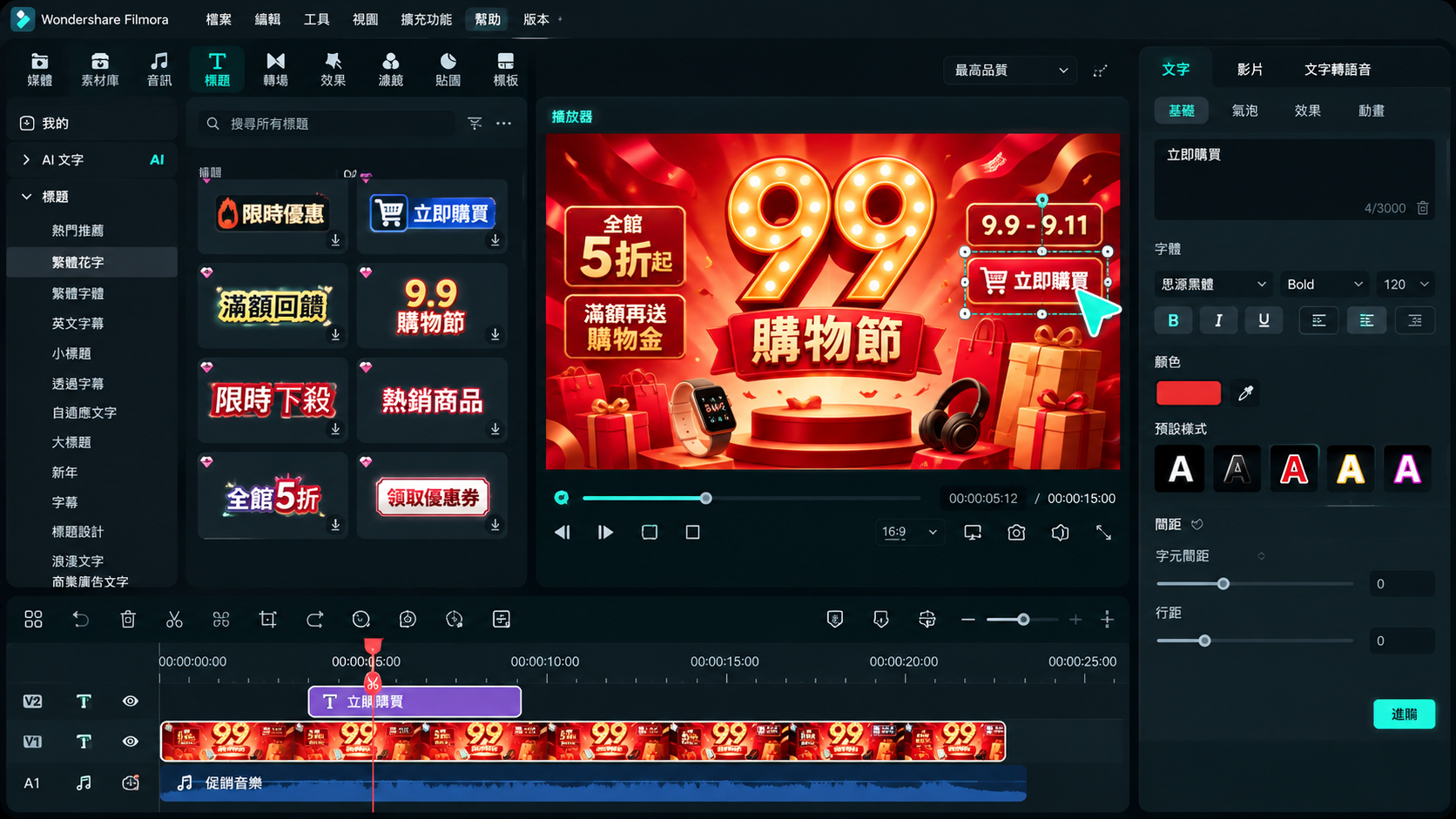Open the 16:9 aspect ratio dropdown
Image resolution: width=1456 pixels, height=819 pixels.
(x=909, y=532)
